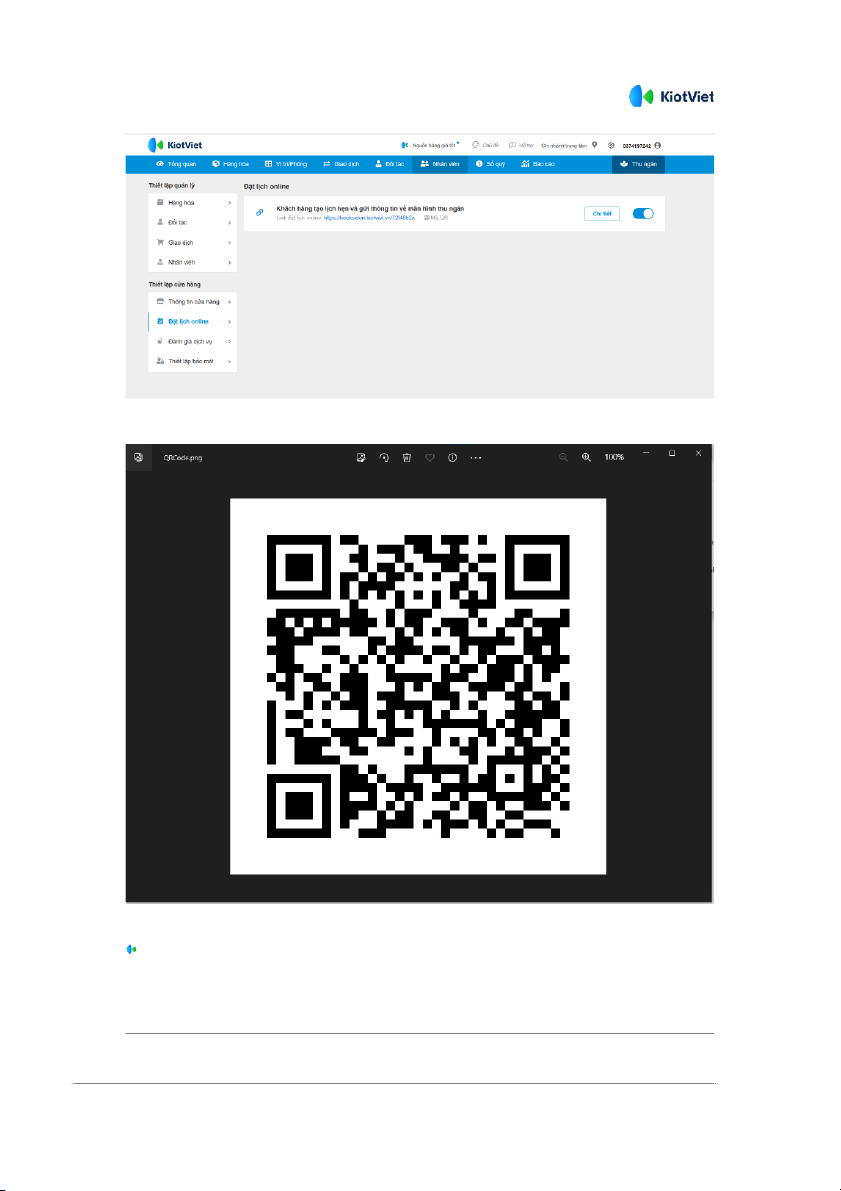841x1191 pixels.
Task: Delete the QRCode.png image
Action: click(406, 457)
